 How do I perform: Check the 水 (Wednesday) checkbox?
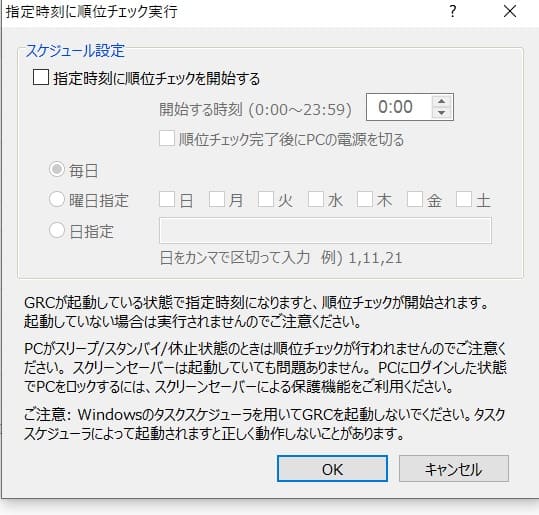tap(316, 199)
